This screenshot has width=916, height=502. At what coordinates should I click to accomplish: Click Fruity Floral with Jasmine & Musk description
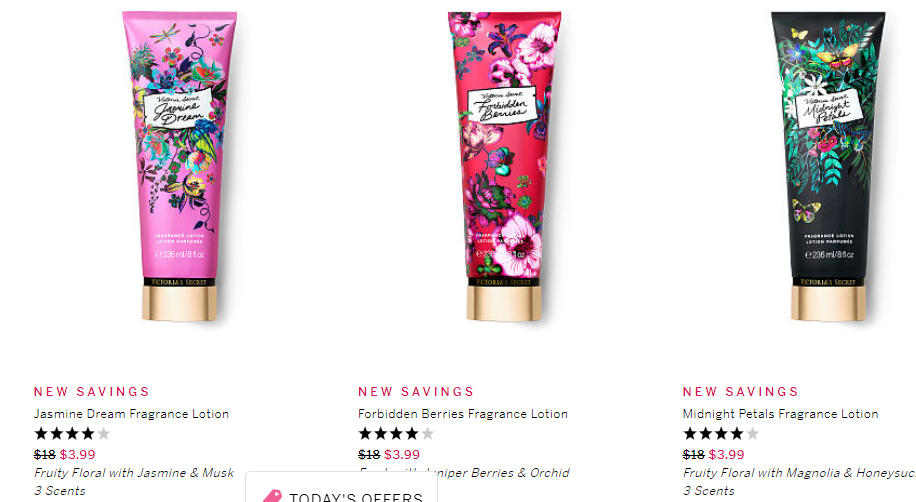134,473
